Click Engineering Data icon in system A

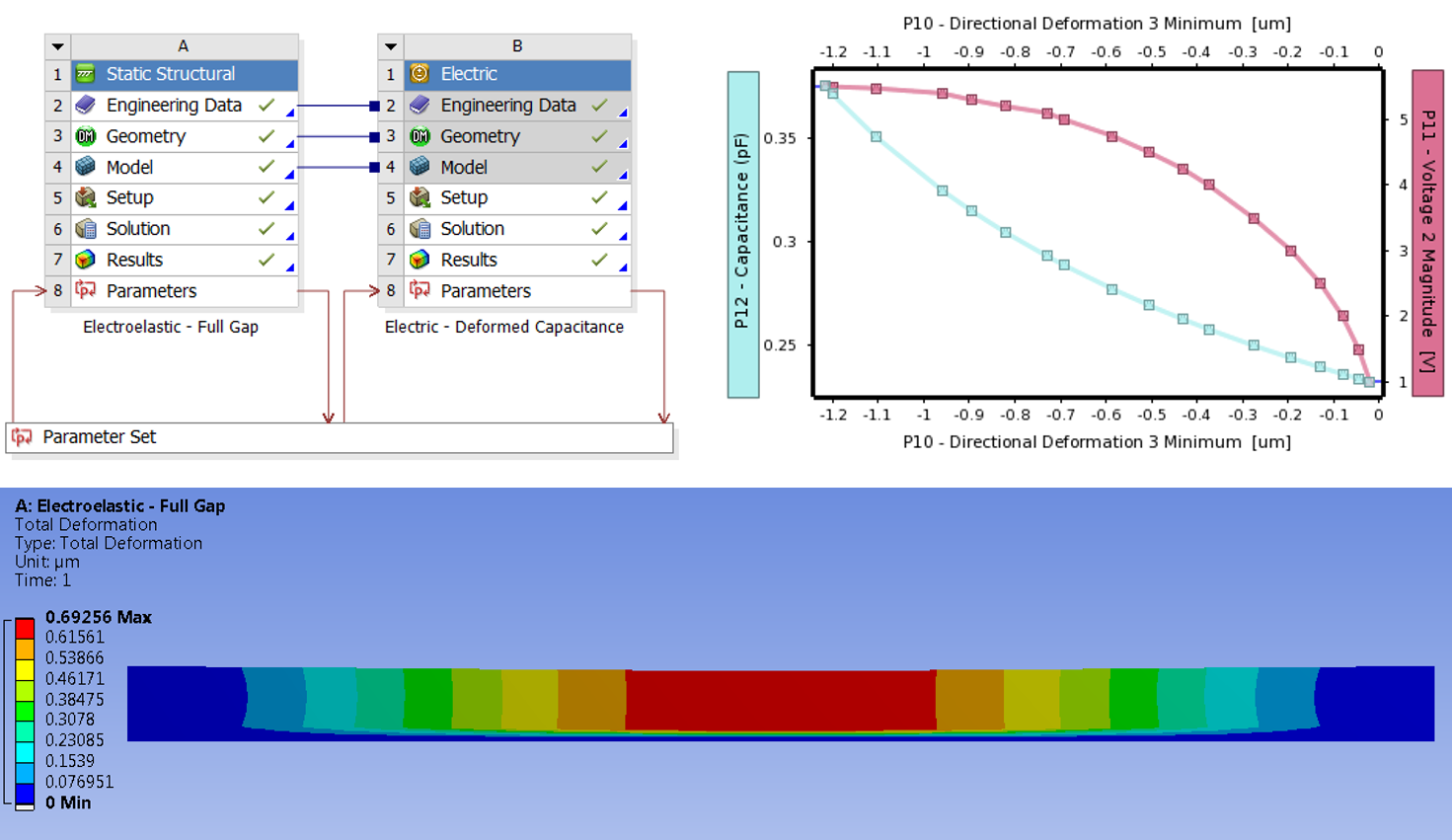[x=86, y=105]
